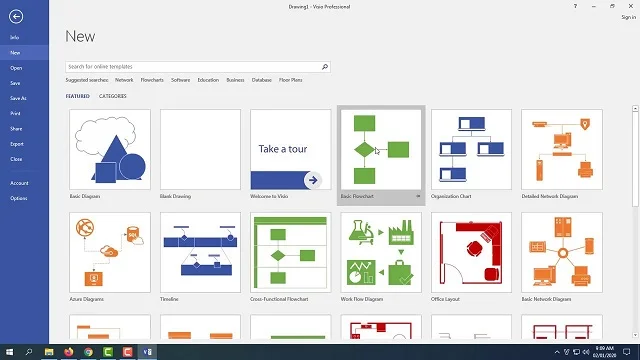This screenshot has height=360, width=640.
Task: Open the notification center
Action: pyautogui.click(x=627, y=352)
